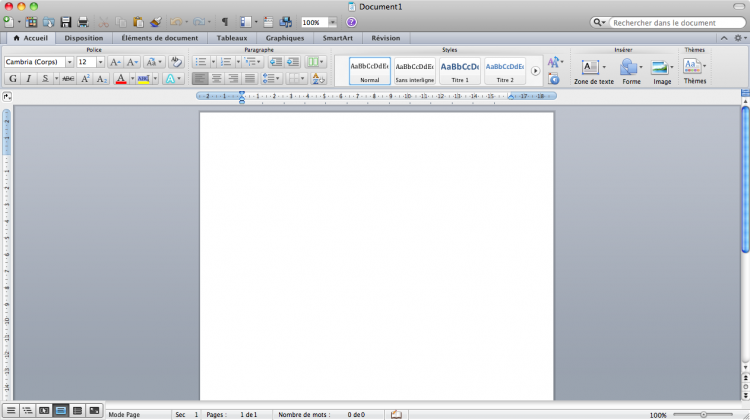
Task: Insert a text box with Zone de texte
Action: point(592,69)
